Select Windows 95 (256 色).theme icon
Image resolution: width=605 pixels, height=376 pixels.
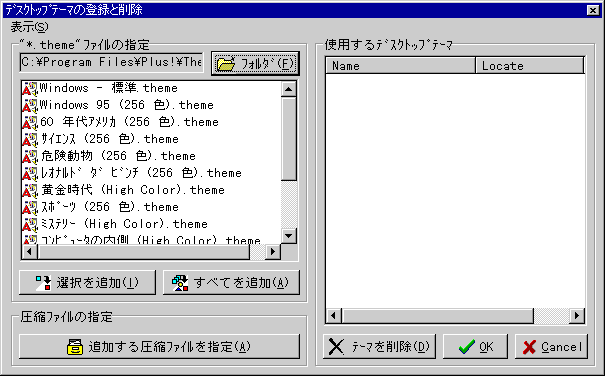[x=30, y=105]
